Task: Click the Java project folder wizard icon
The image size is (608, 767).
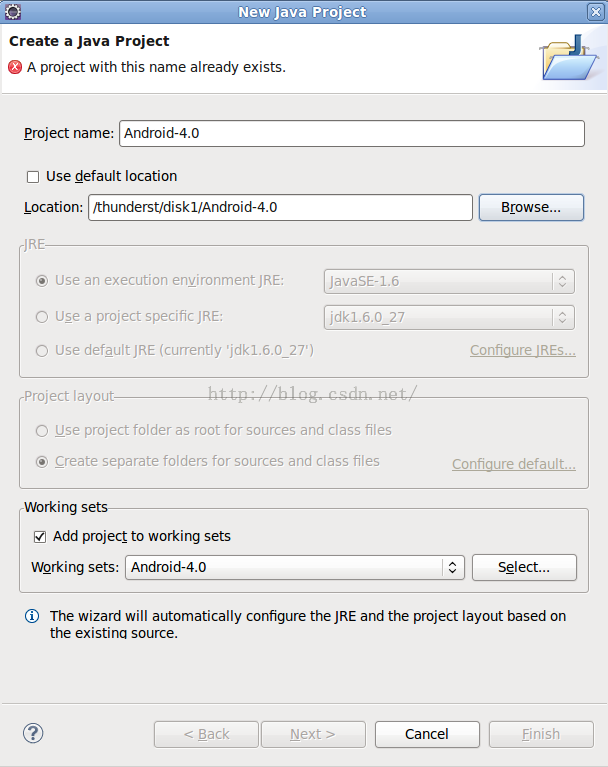Action: 569,58
